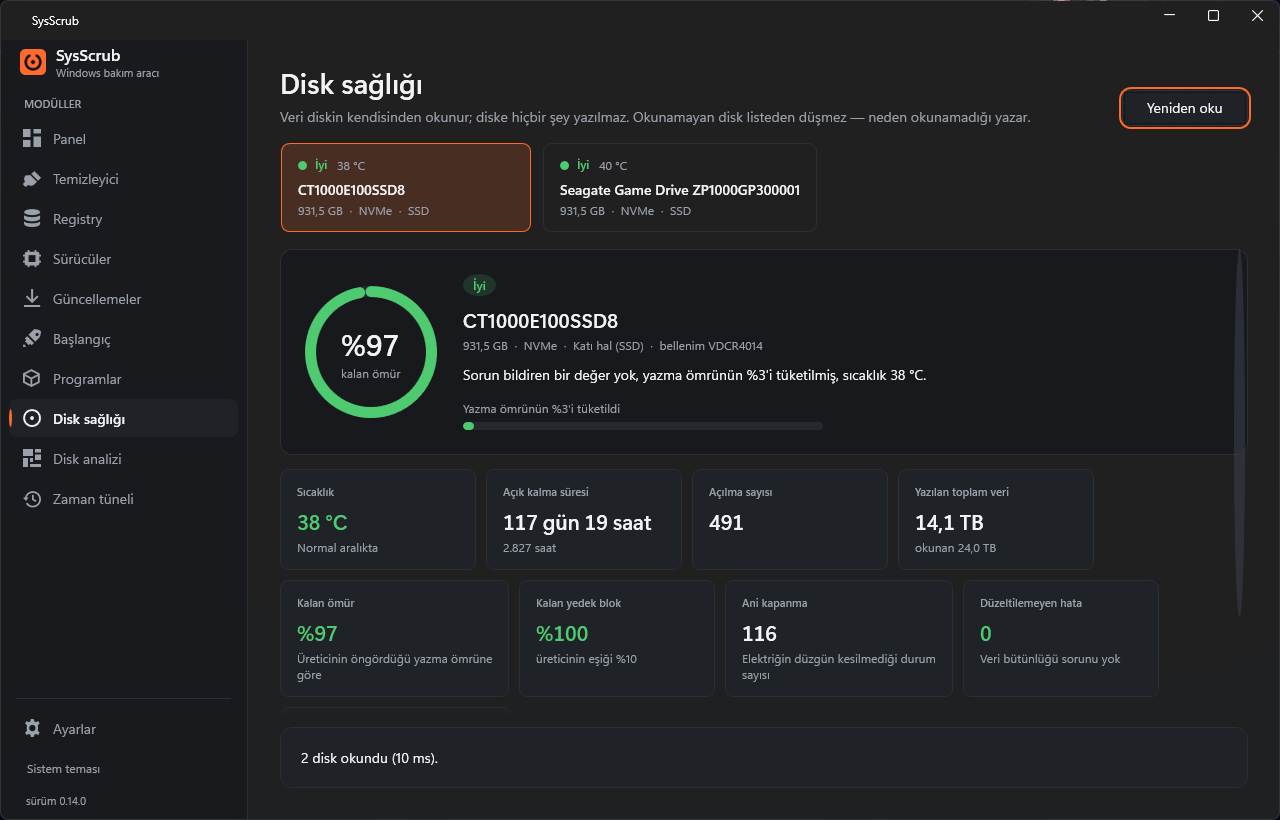
Task: Click the Güncellemeler download icon
Action: coord(32,299)
